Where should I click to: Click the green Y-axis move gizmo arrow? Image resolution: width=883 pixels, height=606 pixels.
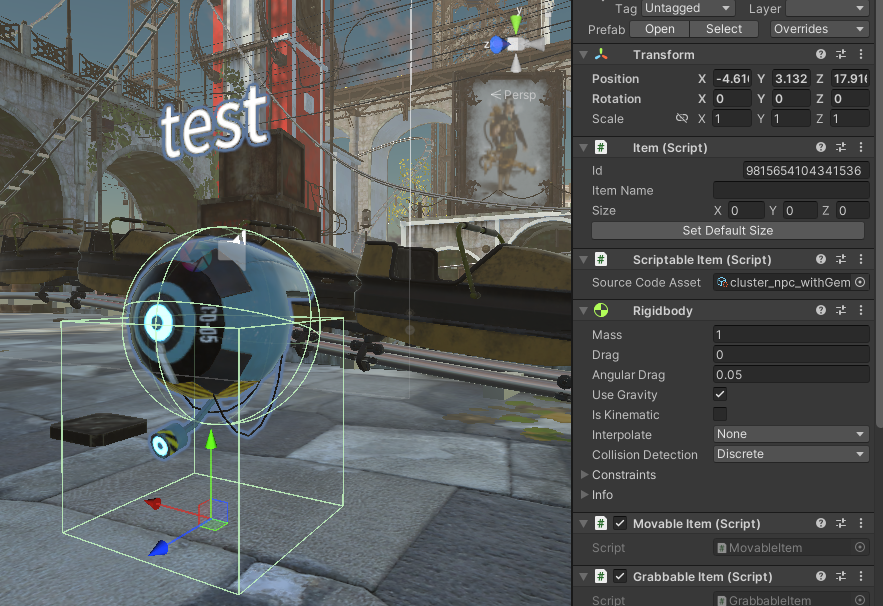pyautogui.click(x=211, y=440)
